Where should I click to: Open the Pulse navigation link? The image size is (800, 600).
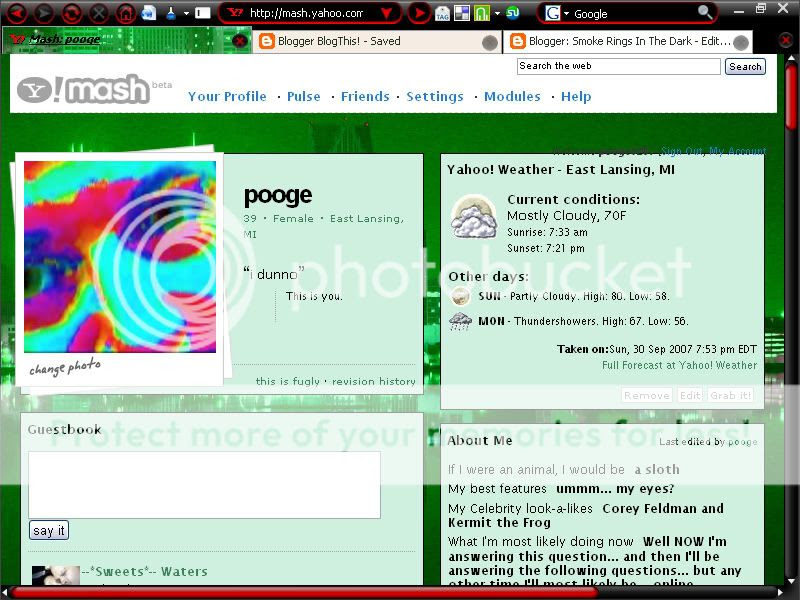(x=304, y=96)
